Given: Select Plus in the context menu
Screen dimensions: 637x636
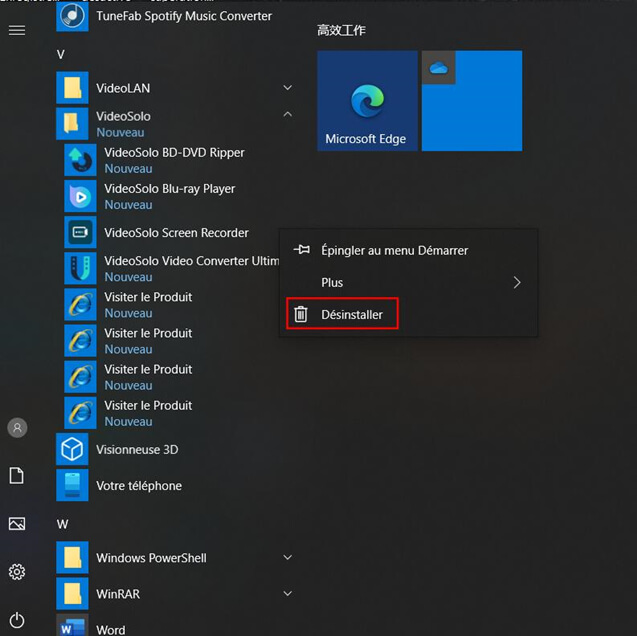Looking at the screenshot, I should pyautogui.click(x=408, y=283).
